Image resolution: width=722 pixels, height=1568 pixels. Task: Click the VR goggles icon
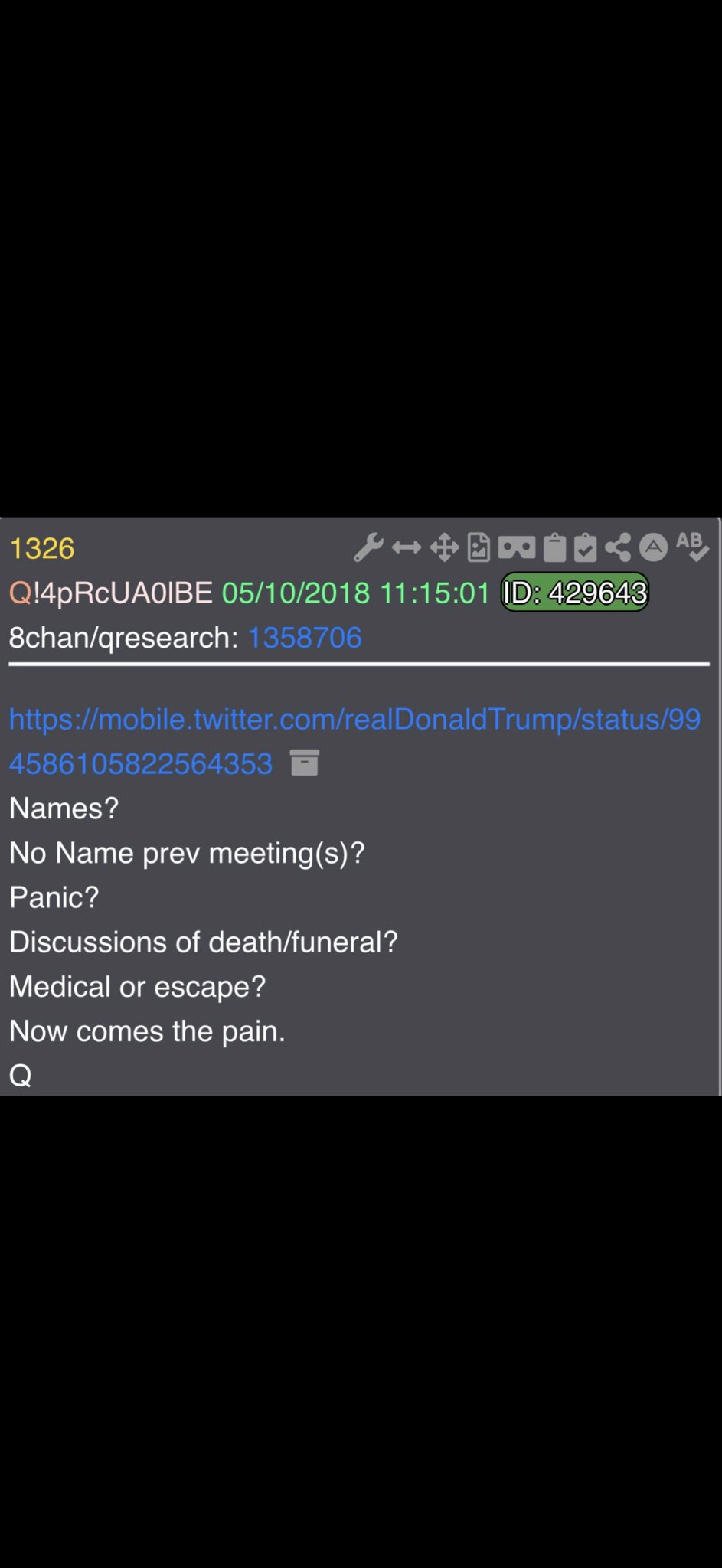pos(517,547)
